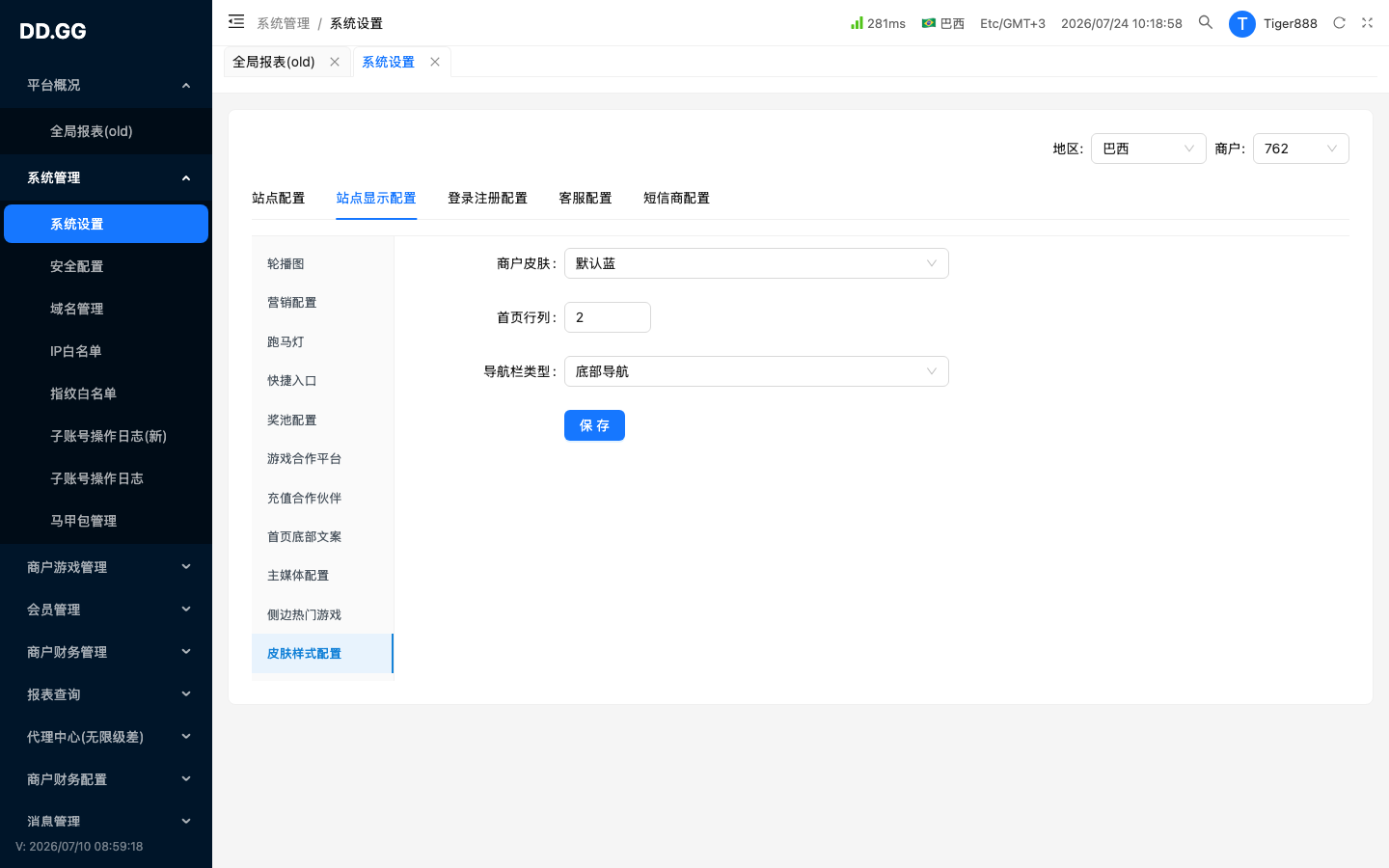
Task: Select 系统设置 in sidebar
Action: click(106, 224)
